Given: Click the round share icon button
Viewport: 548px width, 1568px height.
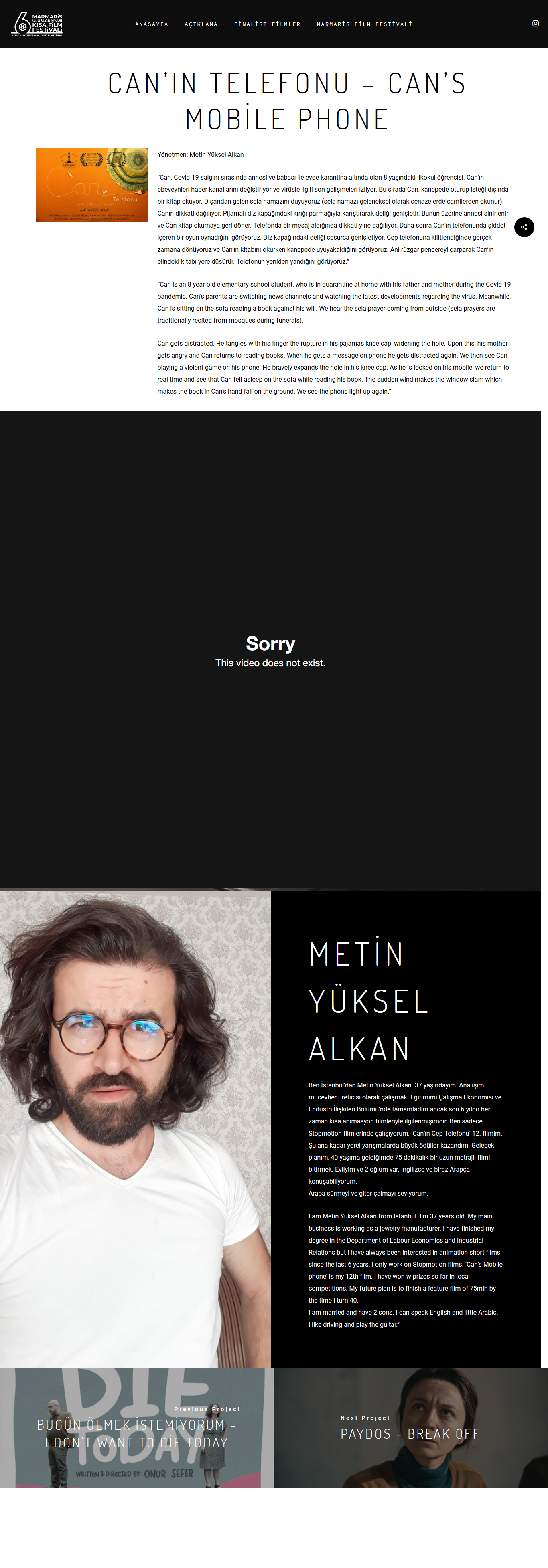Looking at the screenshot, I should (524, 227).
